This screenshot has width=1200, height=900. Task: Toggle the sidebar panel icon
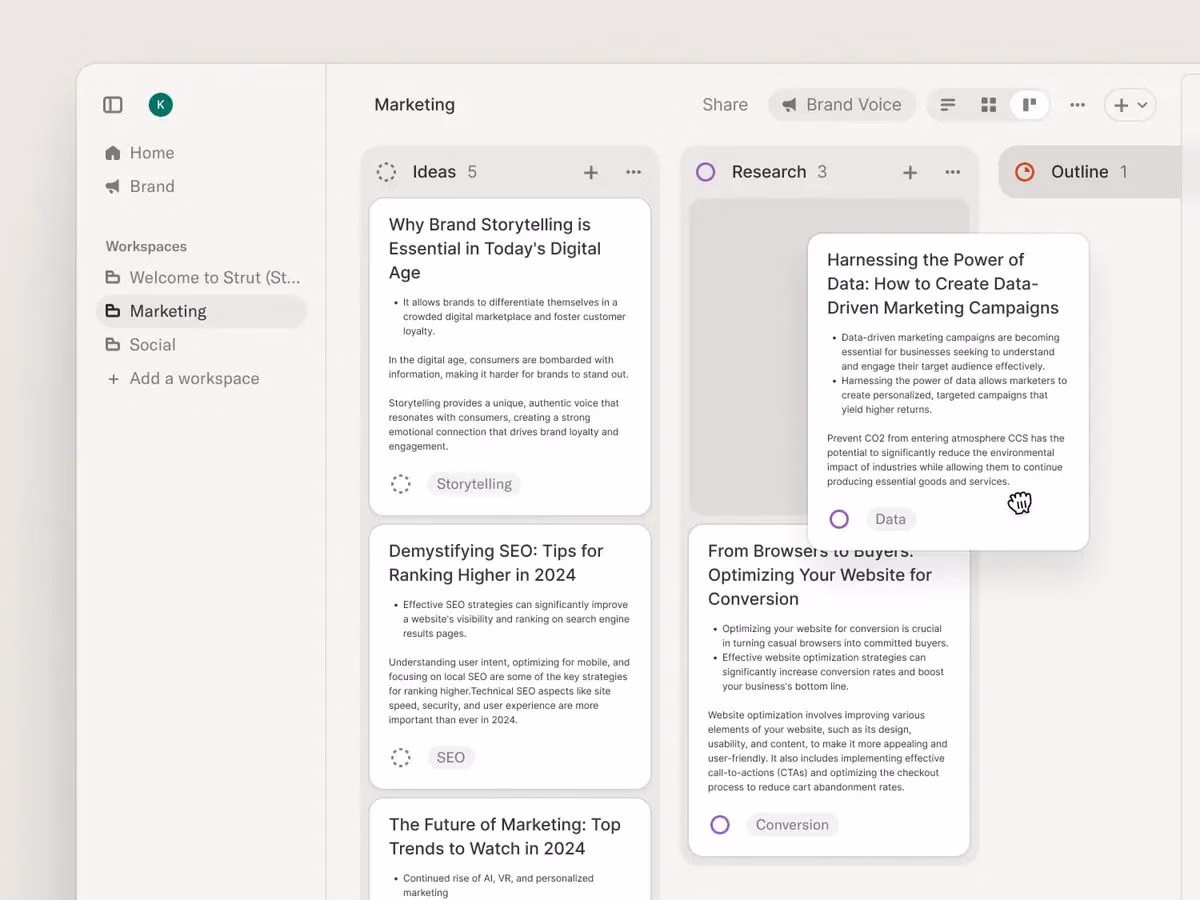pos(113,105)
